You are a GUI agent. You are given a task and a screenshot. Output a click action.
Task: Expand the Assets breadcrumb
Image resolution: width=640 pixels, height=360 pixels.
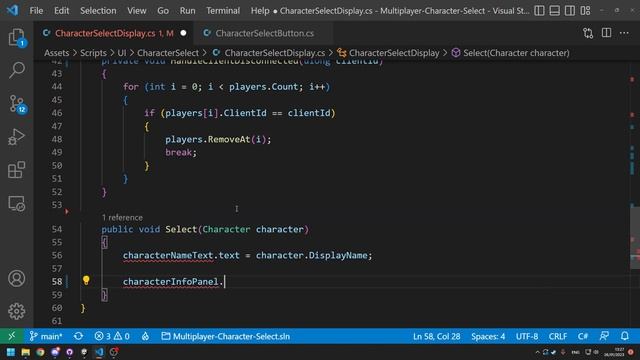[56, 53]
